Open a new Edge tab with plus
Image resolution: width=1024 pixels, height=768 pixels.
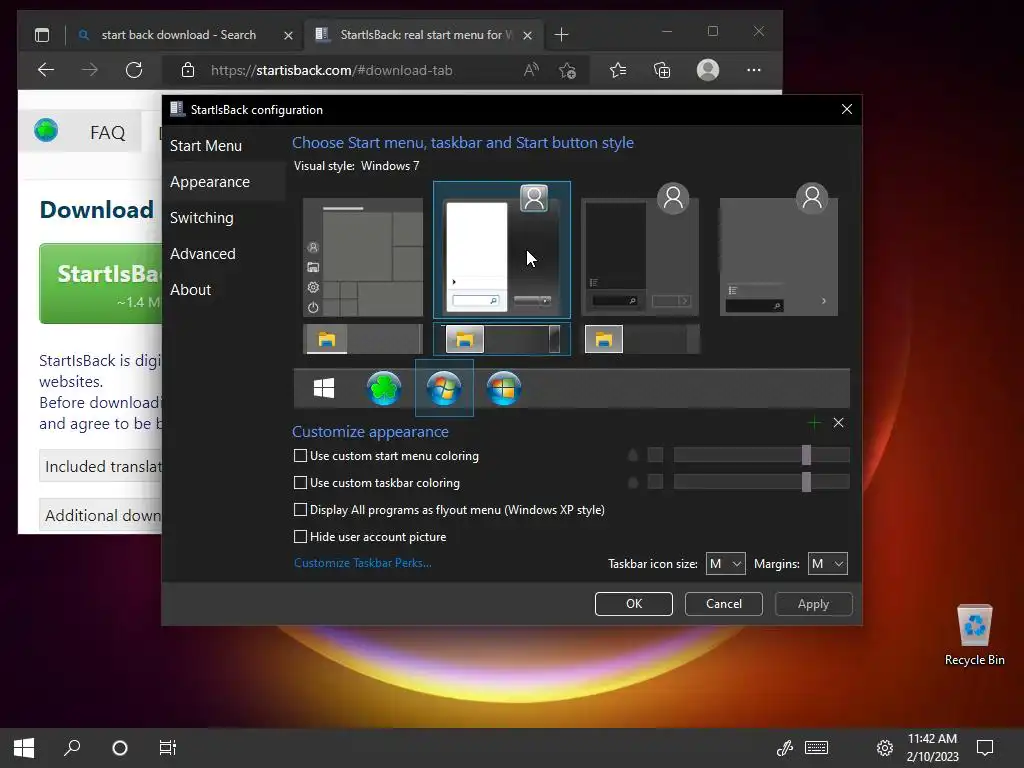(x=562, y=35)
